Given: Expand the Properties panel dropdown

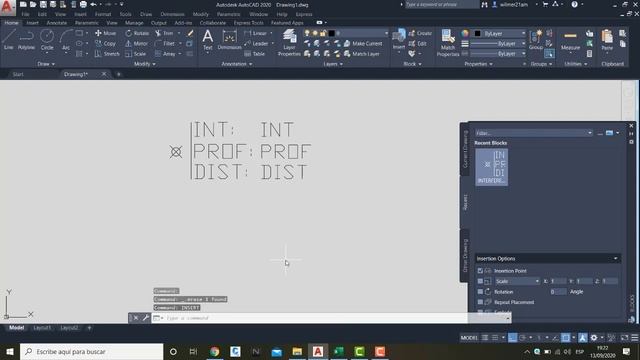Looking at the screenshot, I should 478,64.
